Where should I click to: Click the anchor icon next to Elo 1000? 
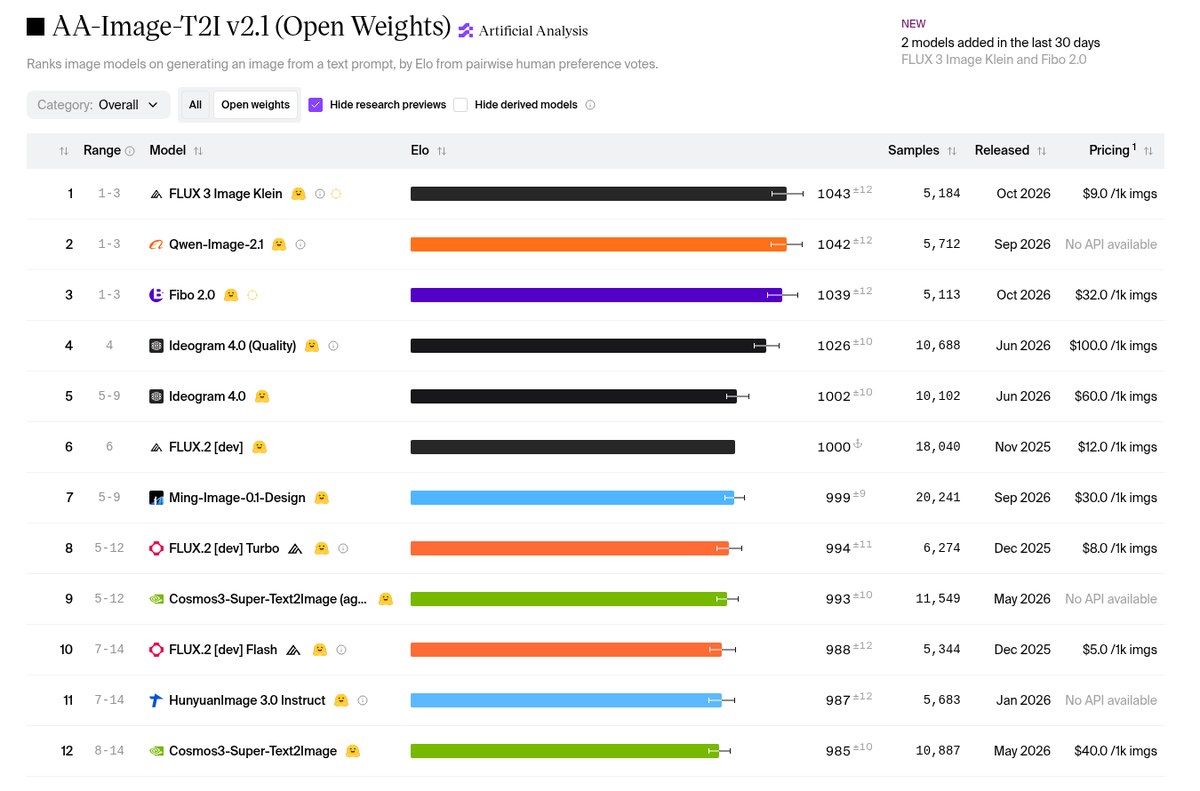[858, 444]
